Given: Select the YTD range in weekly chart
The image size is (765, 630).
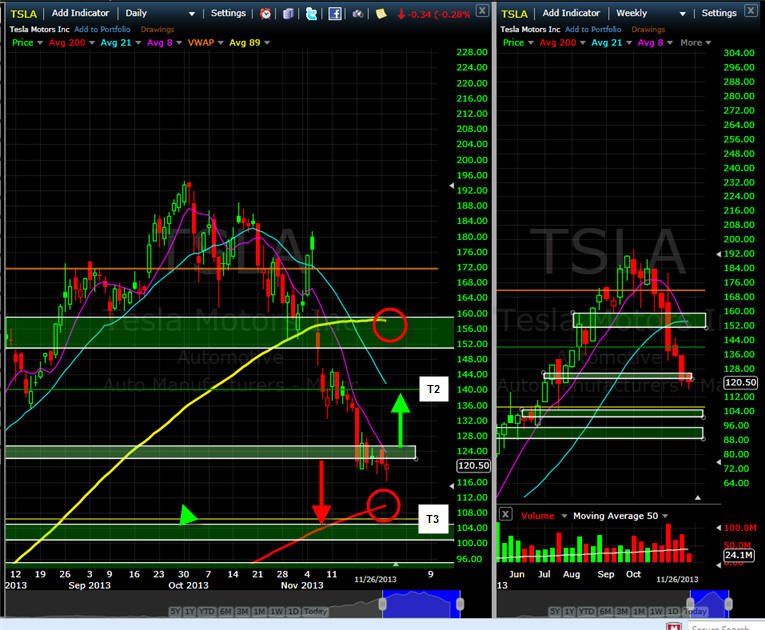Looking at the screenshot, I should click(587, 611).
